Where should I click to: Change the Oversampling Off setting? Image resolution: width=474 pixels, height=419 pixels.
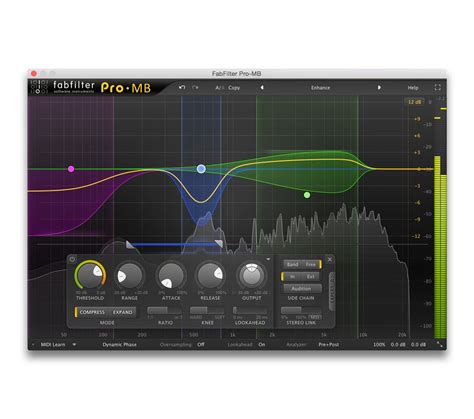tap(201, 344)
